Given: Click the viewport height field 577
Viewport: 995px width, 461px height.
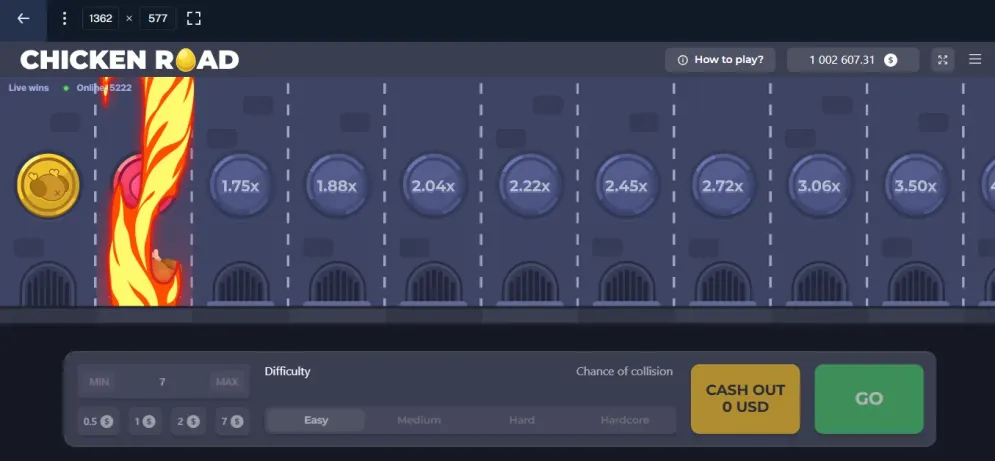Looking at the screenshot, I should pyautogui.click(x=157, y=18).
